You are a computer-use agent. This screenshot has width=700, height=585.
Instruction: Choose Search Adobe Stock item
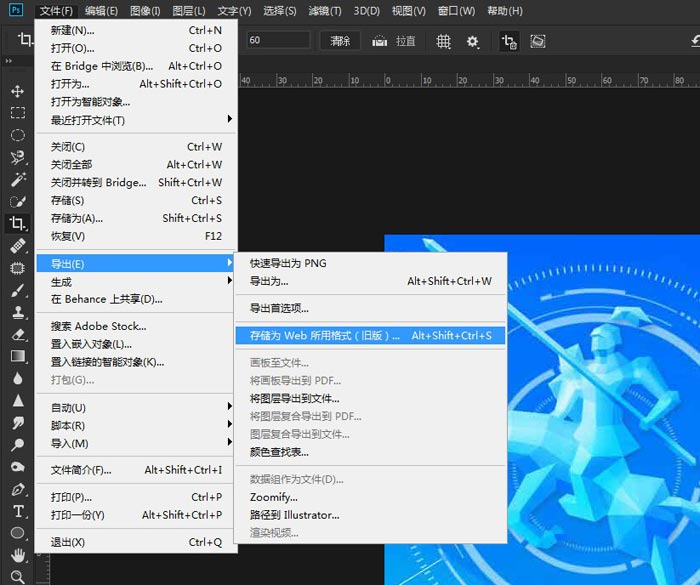click(136, 326)
